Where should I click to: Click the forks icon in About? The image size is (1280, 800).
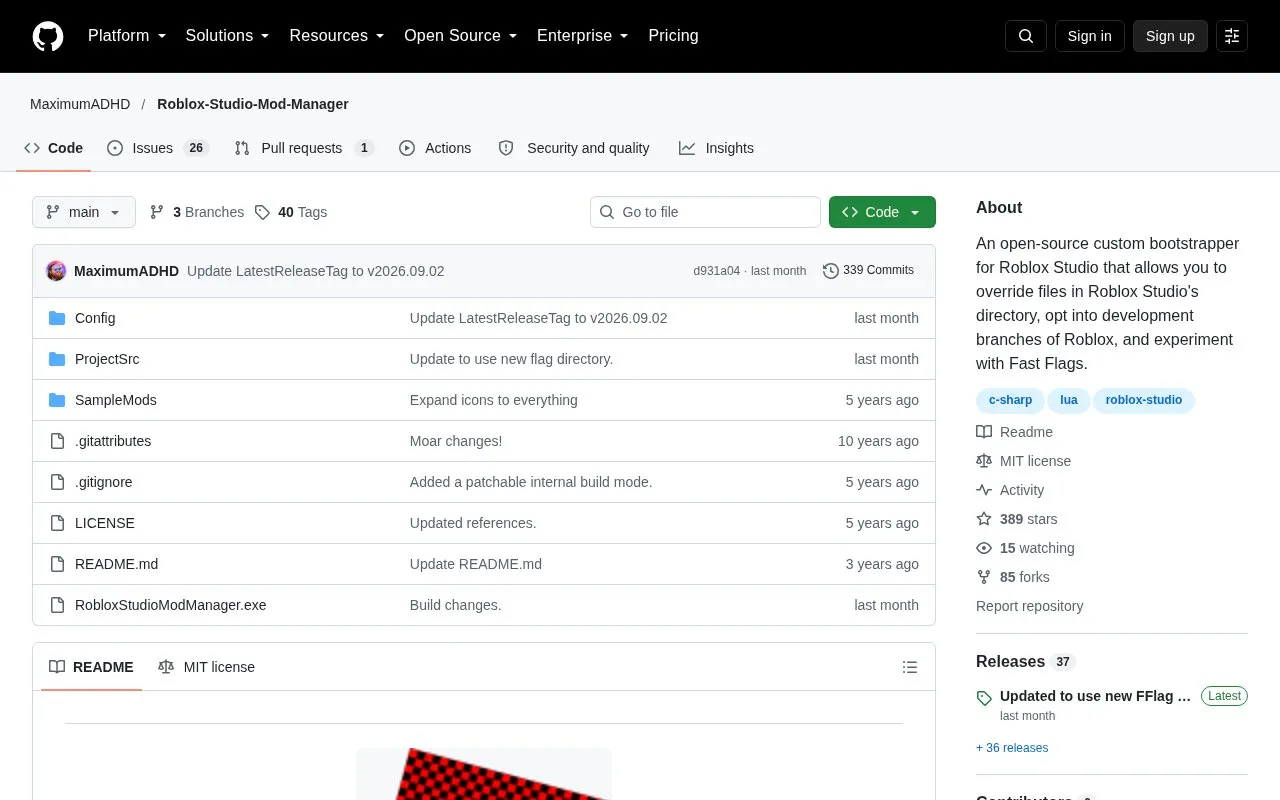tap(984, 577)
